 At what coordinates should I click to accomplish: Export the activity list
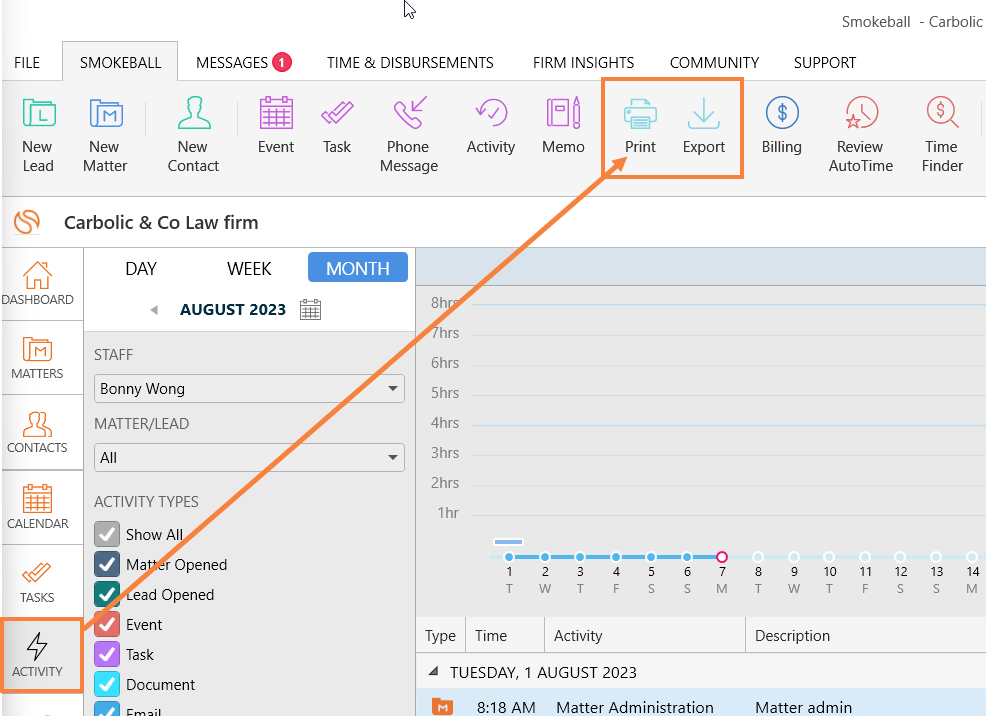point(704,126)
